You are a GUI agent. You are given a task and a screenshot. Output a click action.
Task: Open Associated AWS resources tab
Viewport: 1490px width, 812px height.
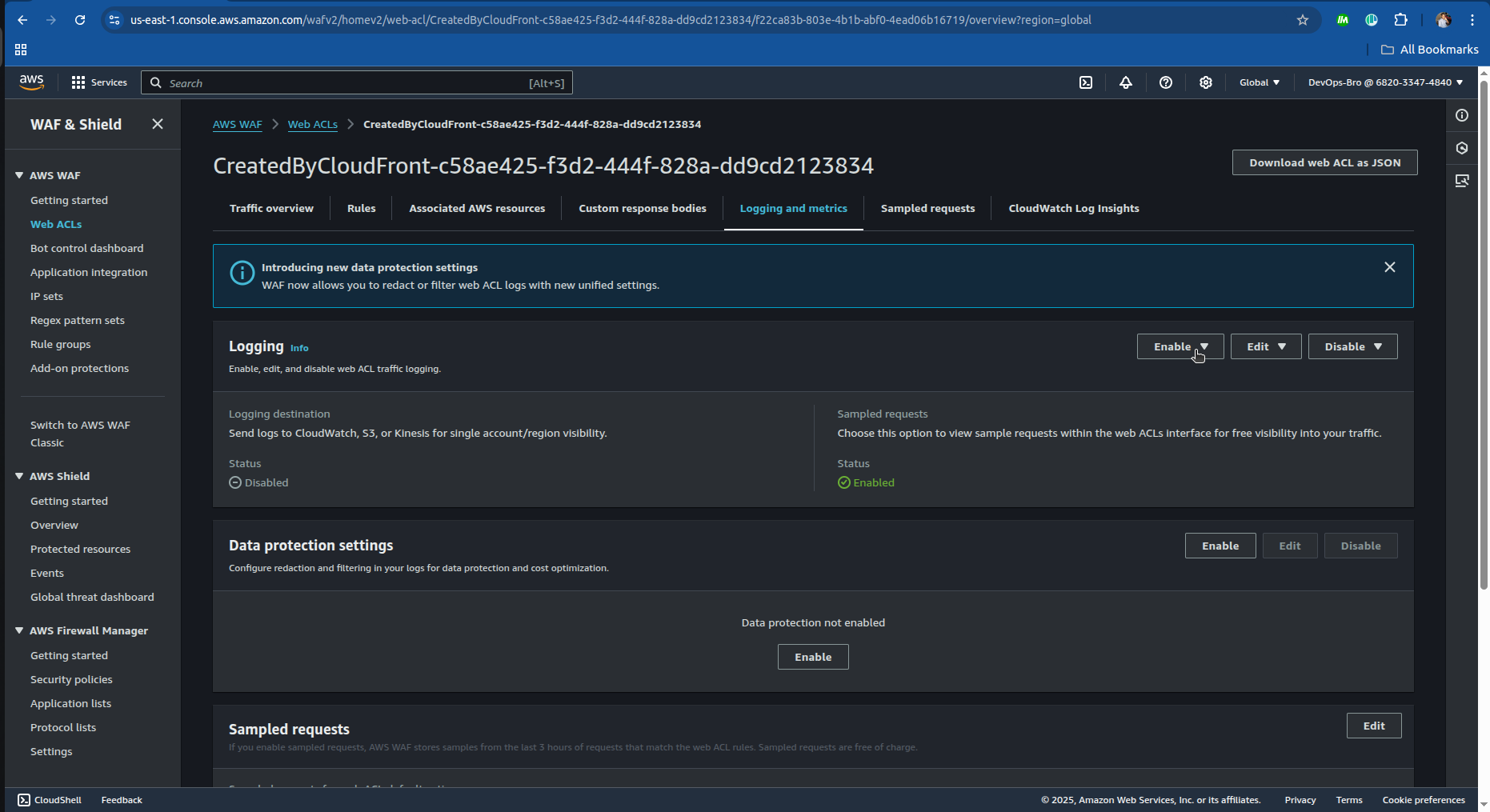[x=477, y=208]
